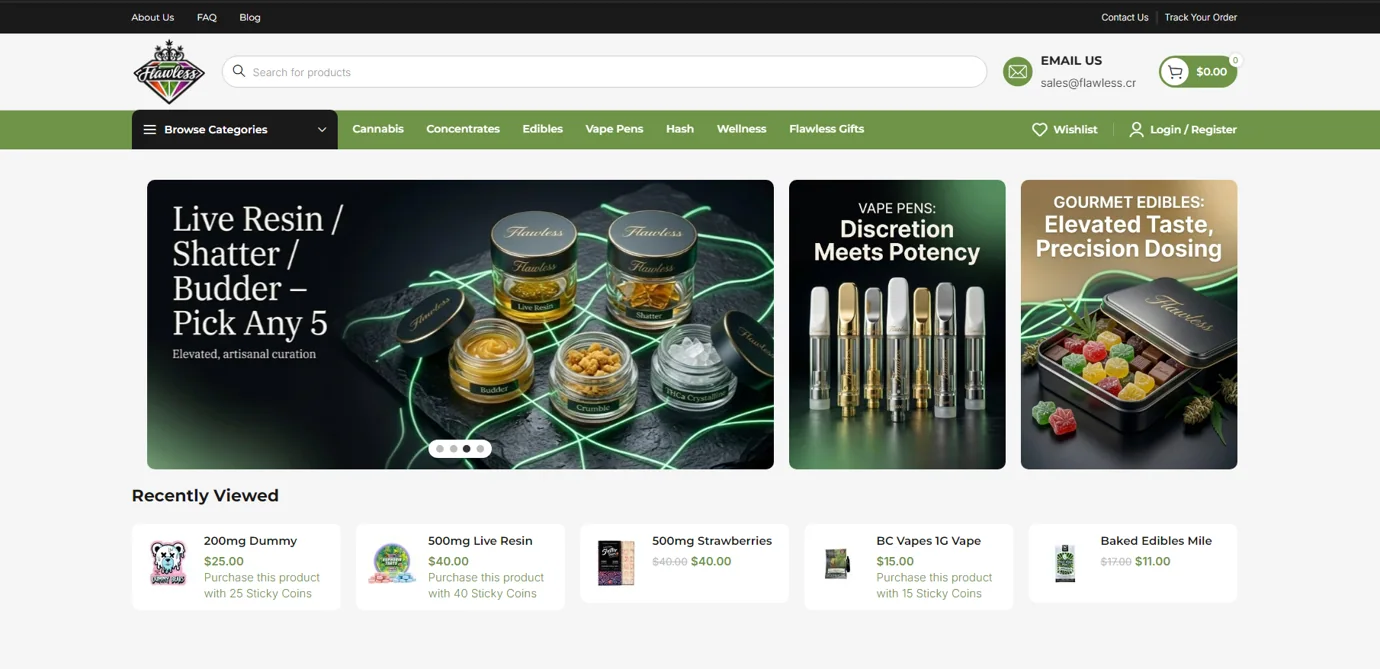Click sales@flawless email address
This screenshot has height=669, width=1380.
[1088, 83]
